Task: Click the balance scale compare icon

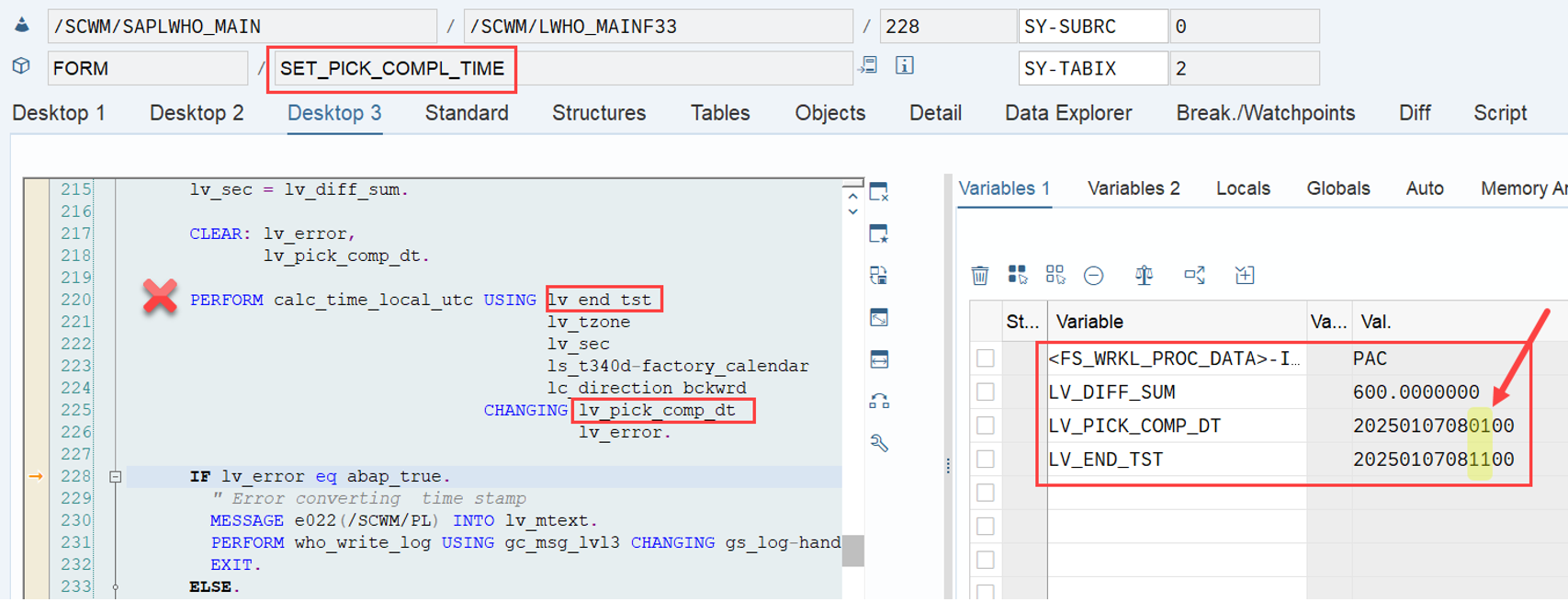Action: click(1144, 275)
